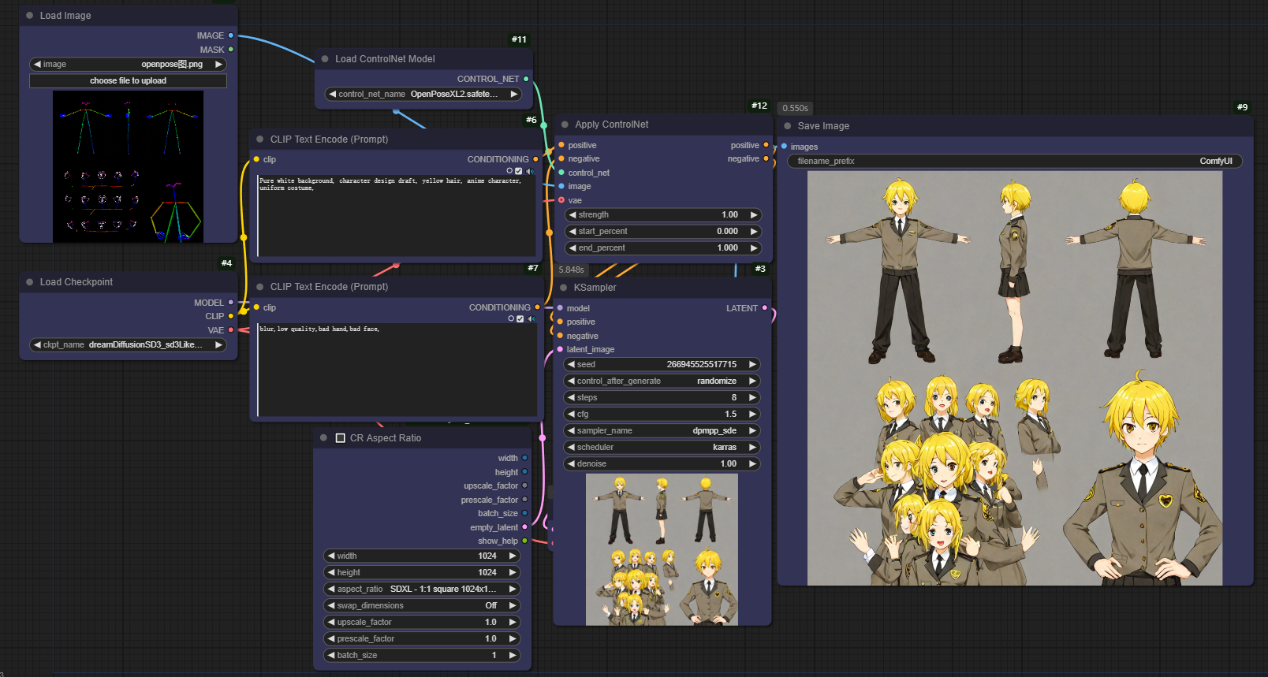The image size is (1268, 677).
Task: Click the speaker icon in the positive prompt node
Action: click(x=530, y=171)
